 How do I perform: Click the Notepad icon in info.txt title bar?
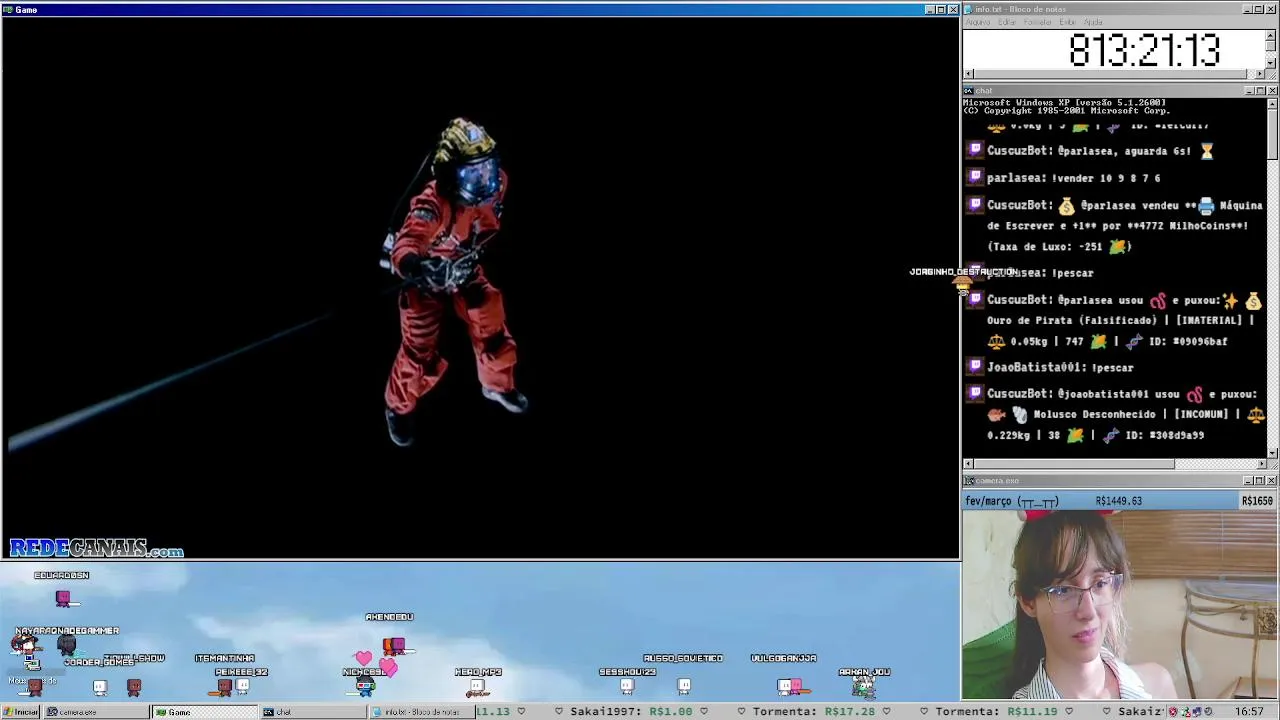[968, 9]
